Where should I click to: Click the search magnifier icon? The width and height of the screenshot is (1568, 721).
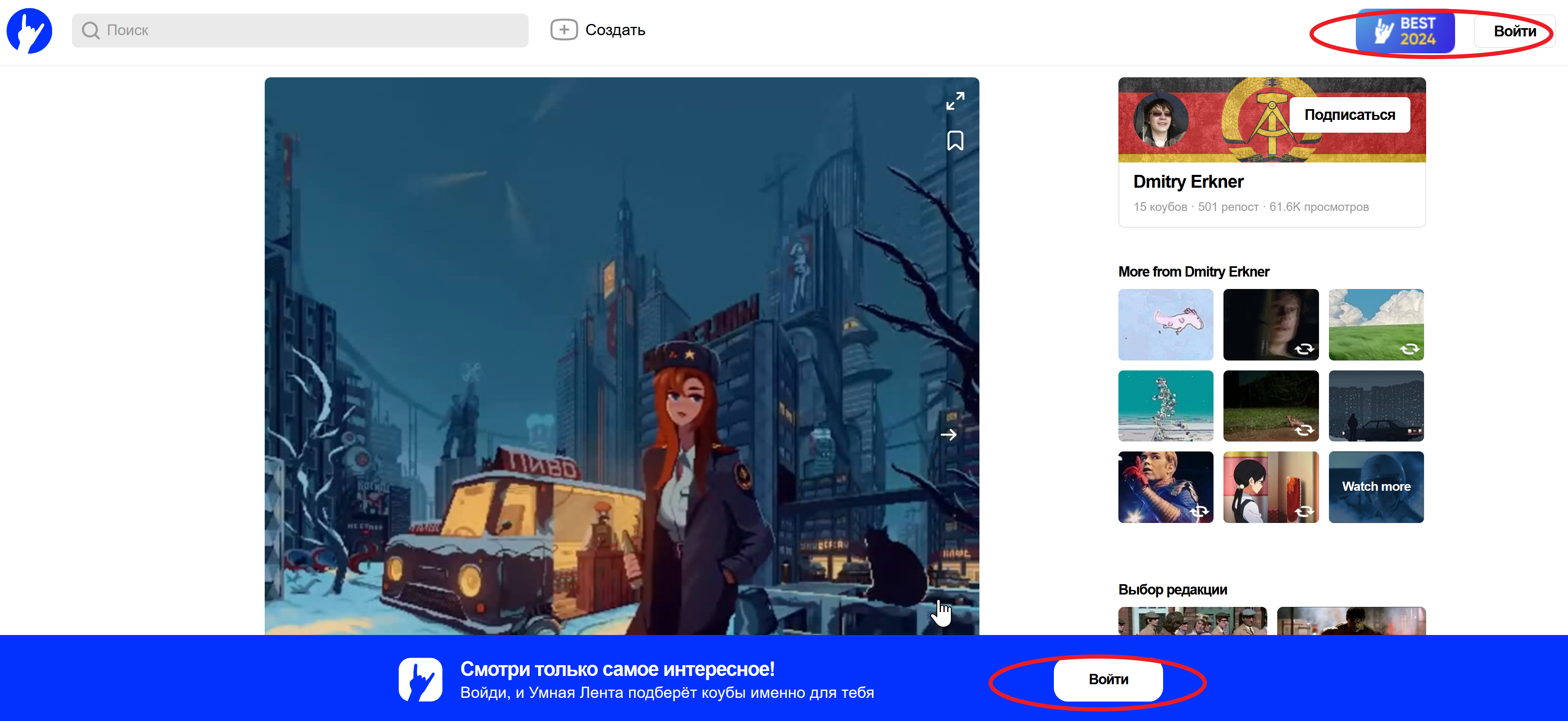pos(91,31)
